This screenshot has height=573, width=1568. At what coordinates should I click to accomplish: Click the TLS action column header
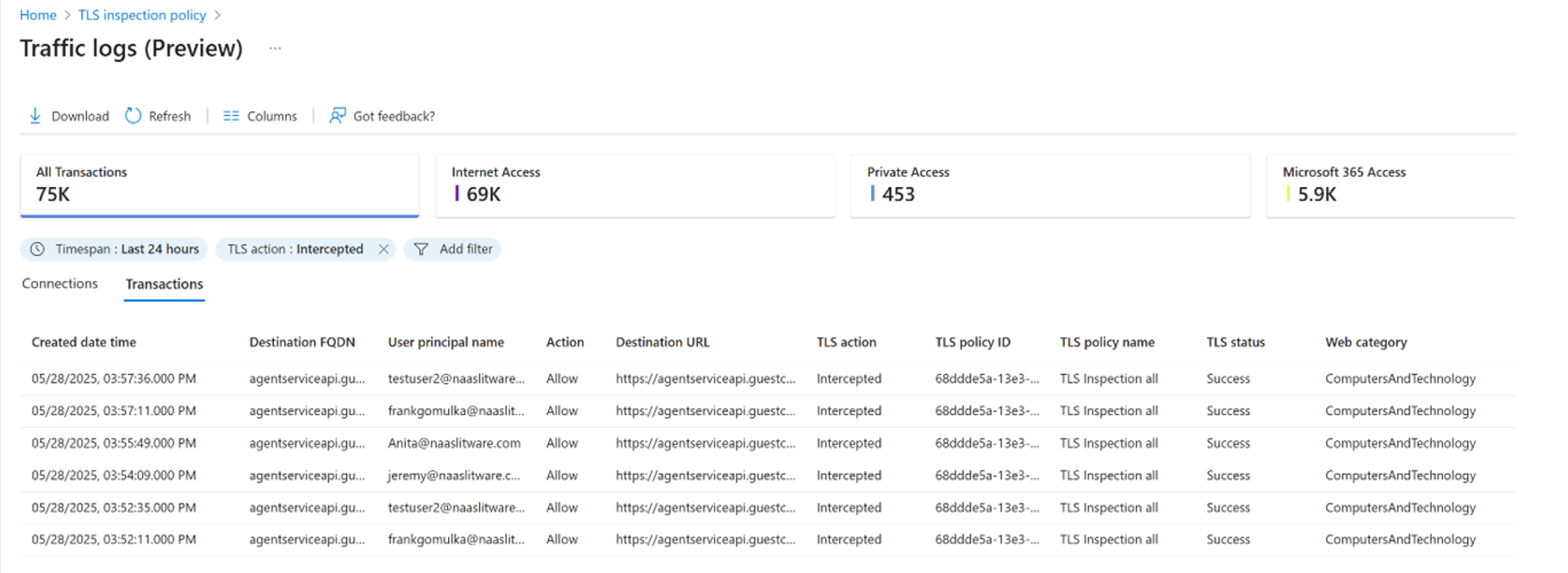coord(846,342)
